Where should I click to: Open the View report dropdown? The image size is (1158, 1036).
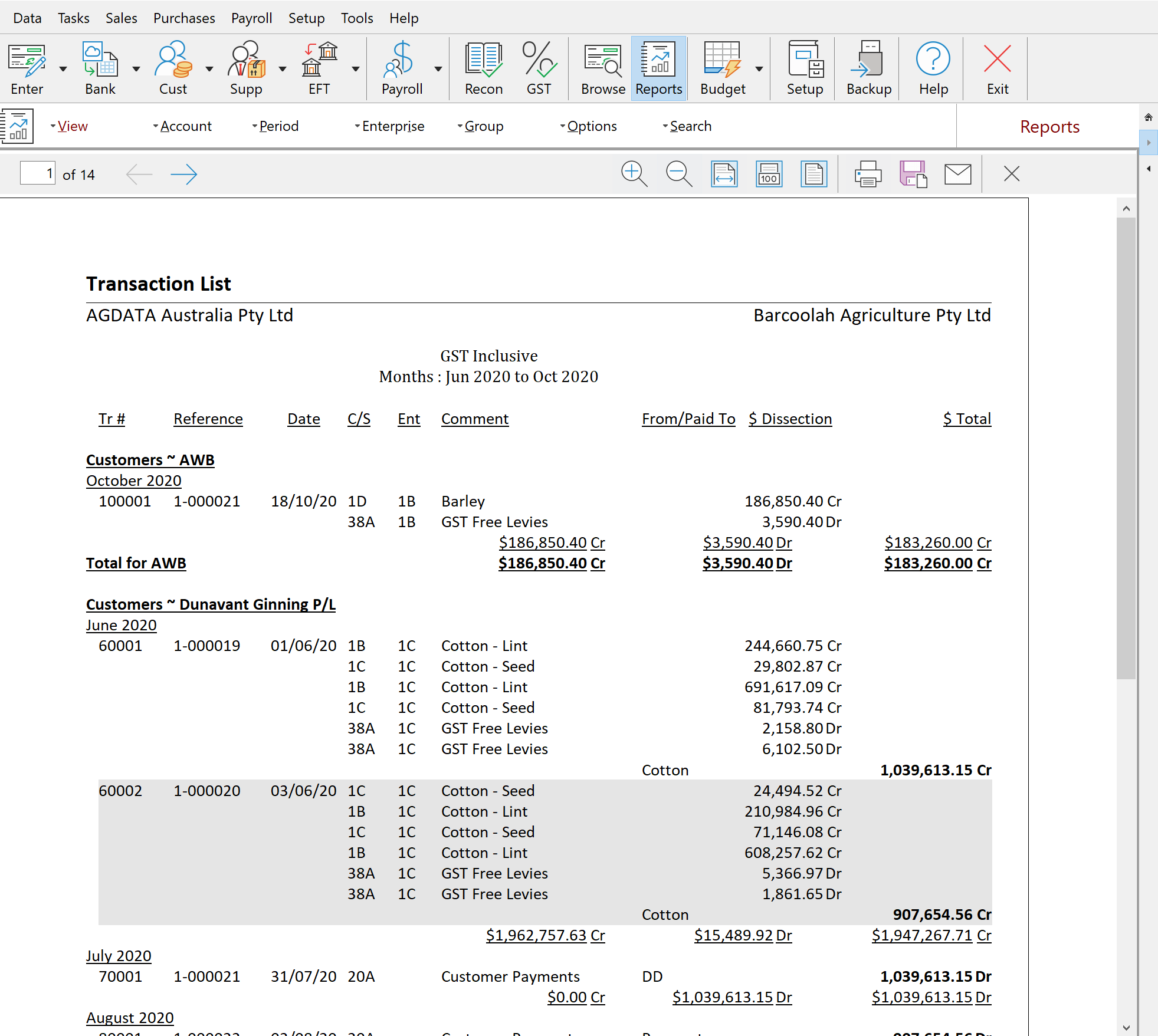[69, 126]
